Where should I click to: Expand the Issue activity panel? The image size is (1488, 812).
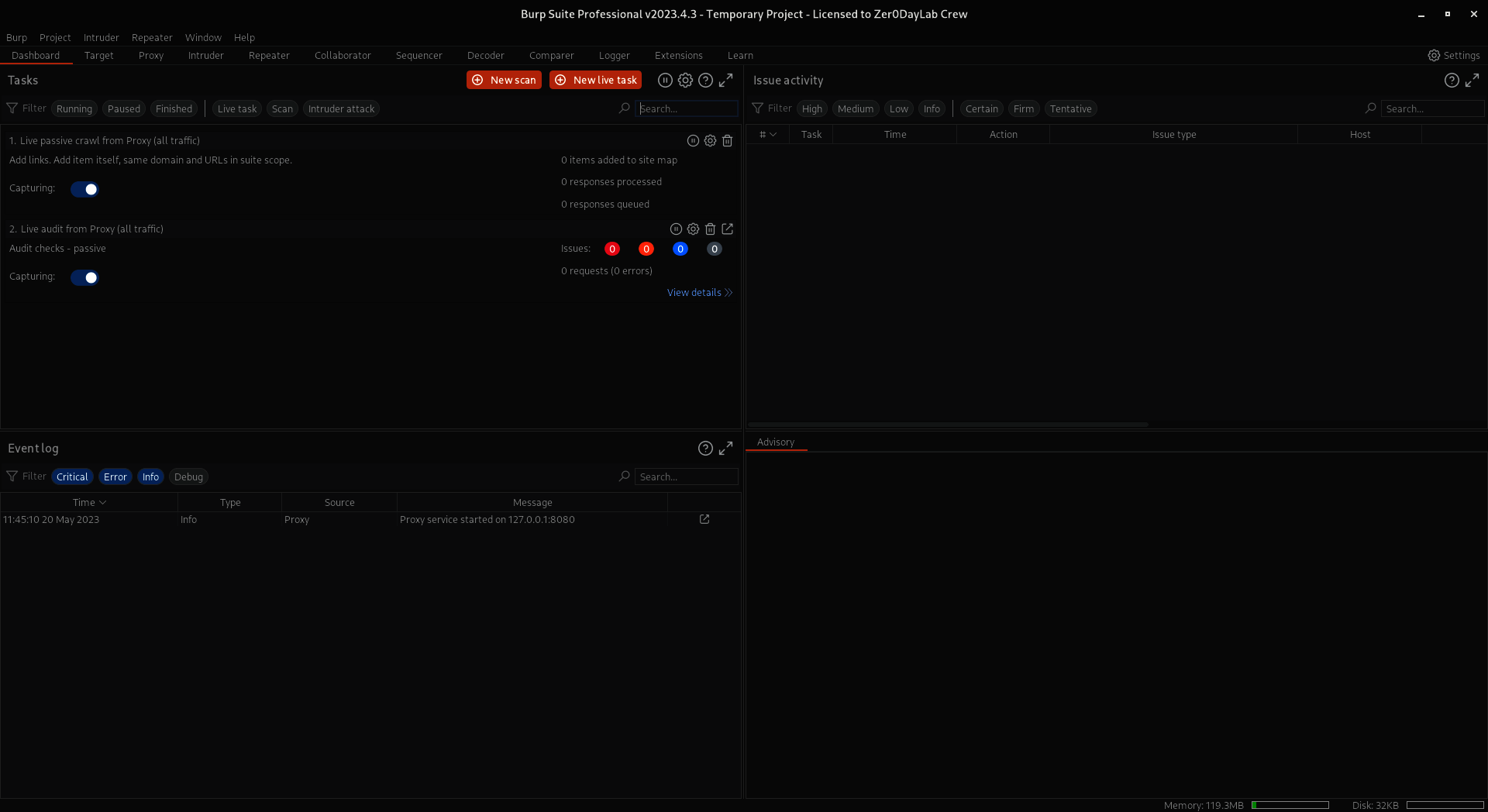(x=1472, y=81)
